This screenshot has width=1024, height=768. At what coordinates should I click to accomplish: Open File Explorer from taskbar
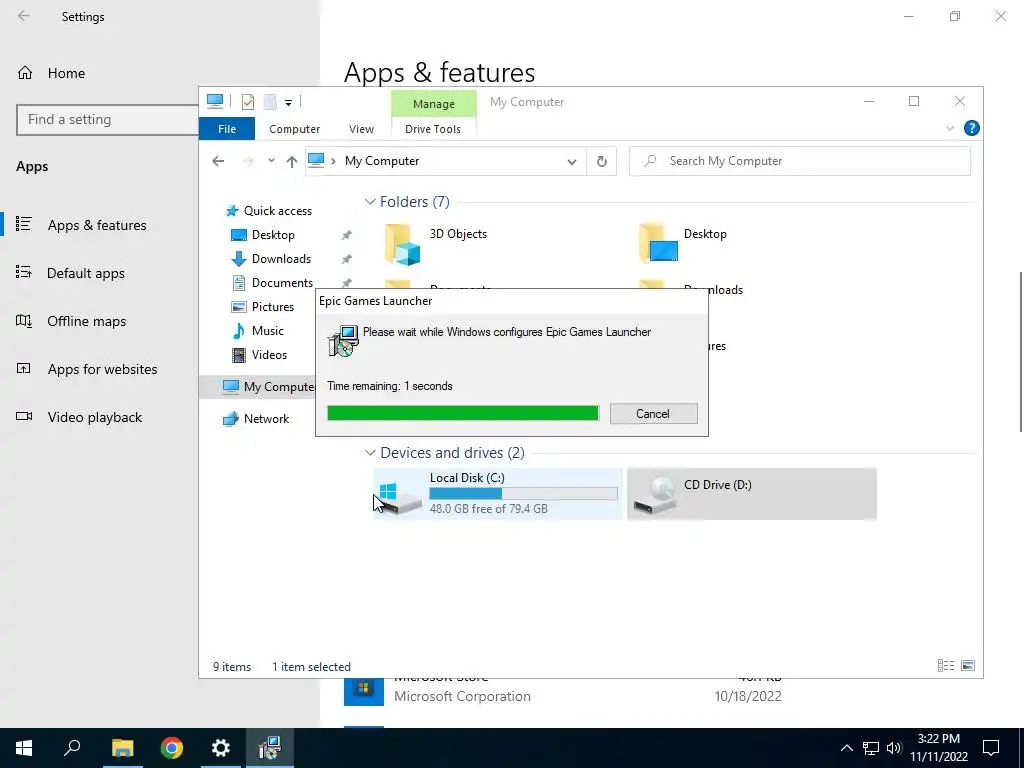[x=122, y=748]
